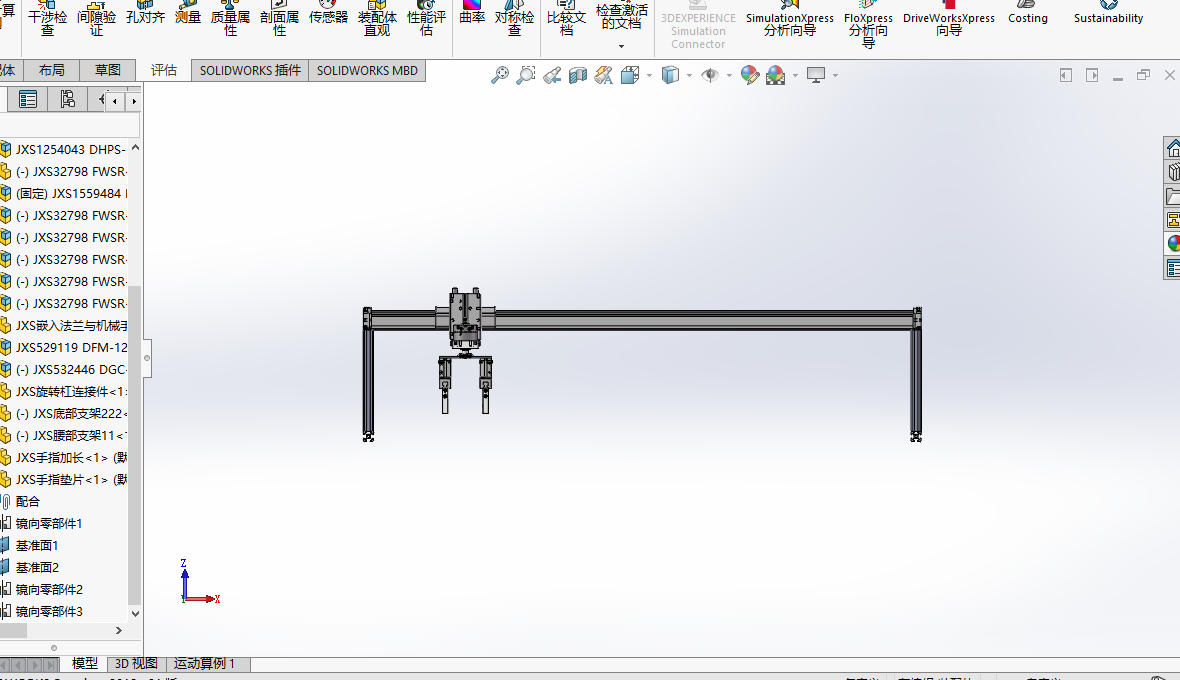The image size is (1180, 680).
Task: Run Symmetry Check (对称检查)
Action: pos(514,20)
